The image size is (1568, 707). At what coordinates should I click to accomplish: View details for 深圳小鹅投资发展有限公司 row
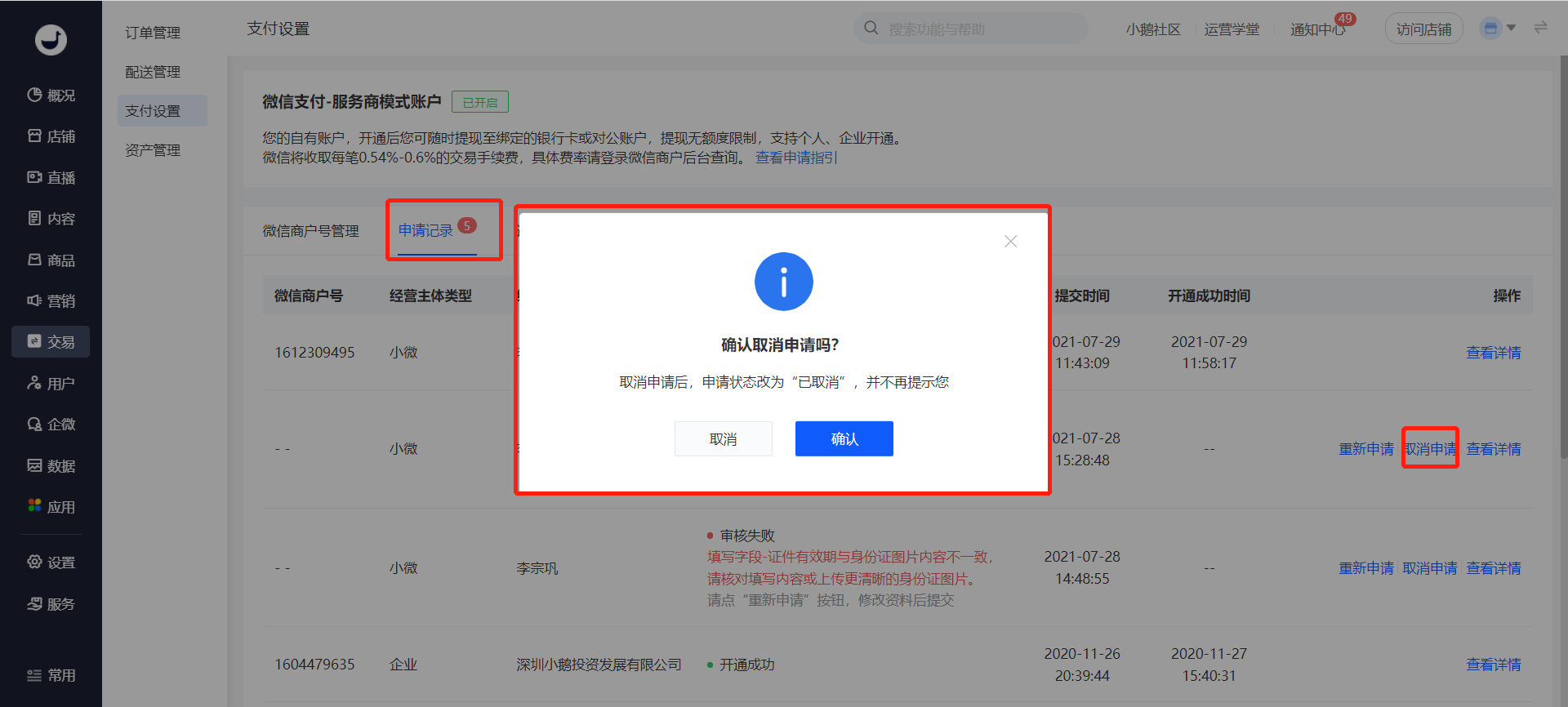tap(1493, 665)
